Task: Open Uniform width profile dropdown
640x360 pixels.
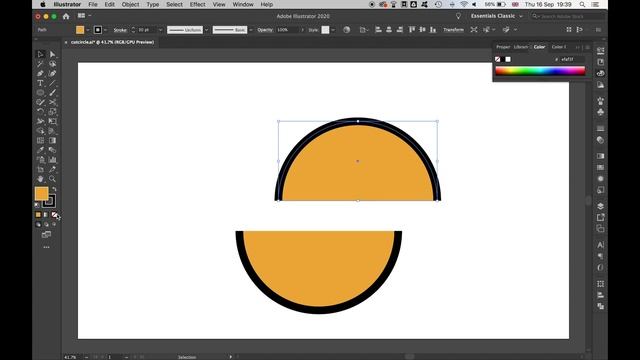Action: click(x=207, y=30)
